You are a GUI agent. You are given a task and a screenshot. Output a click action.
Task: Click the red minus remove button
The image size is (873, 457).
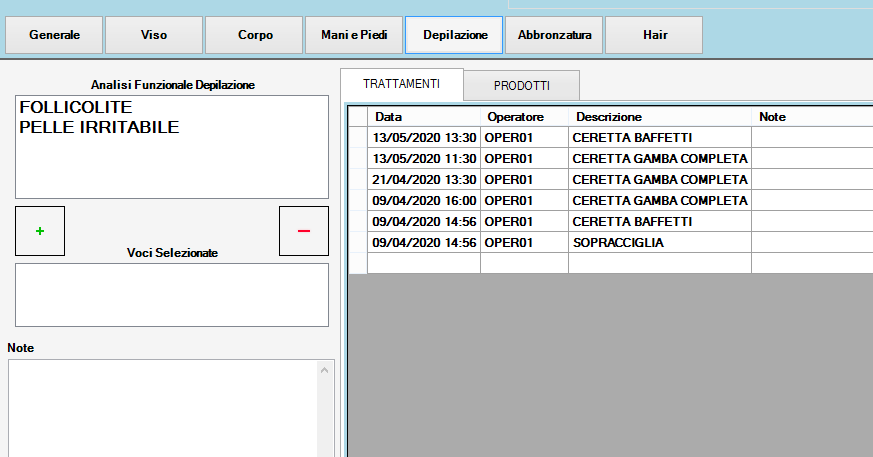coord(304,231)
